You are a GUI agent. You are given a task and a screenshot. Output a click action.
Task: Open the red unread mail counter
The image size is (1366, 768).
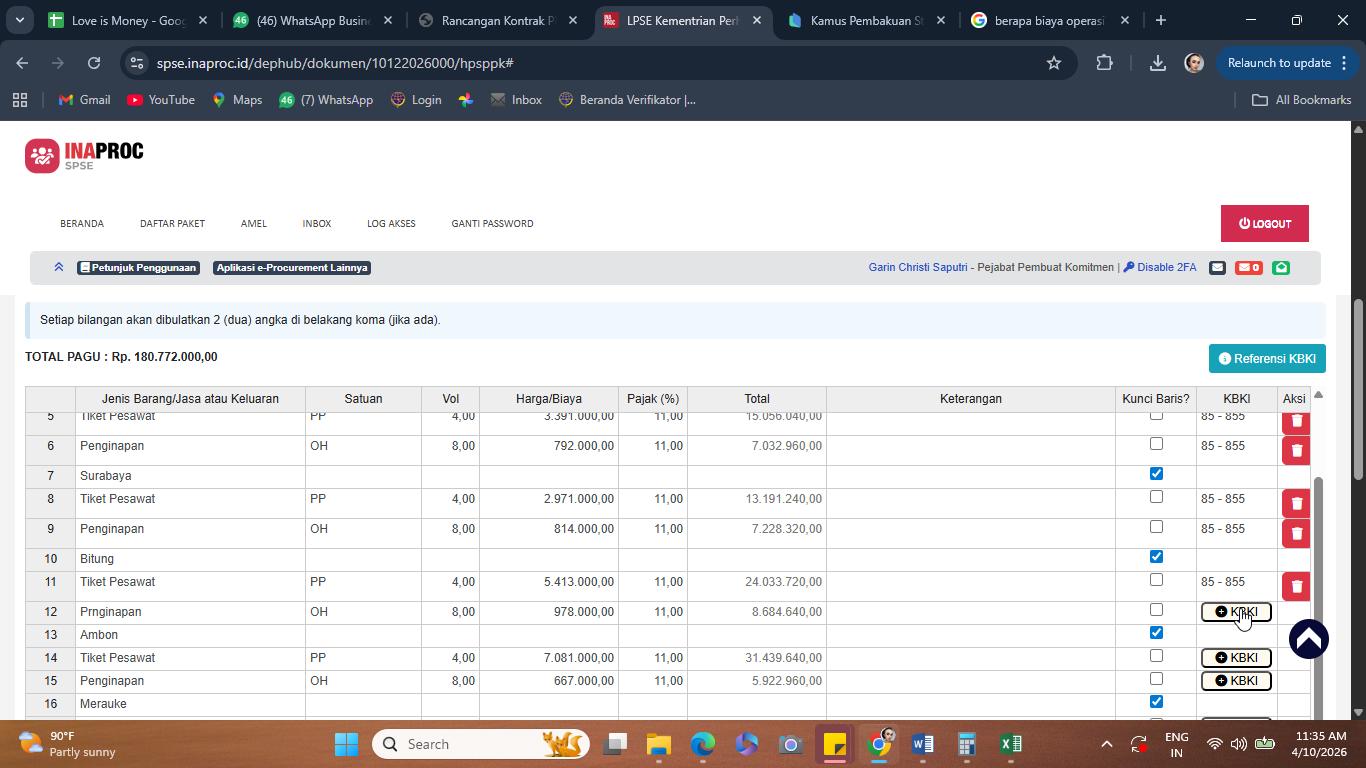1248,267
